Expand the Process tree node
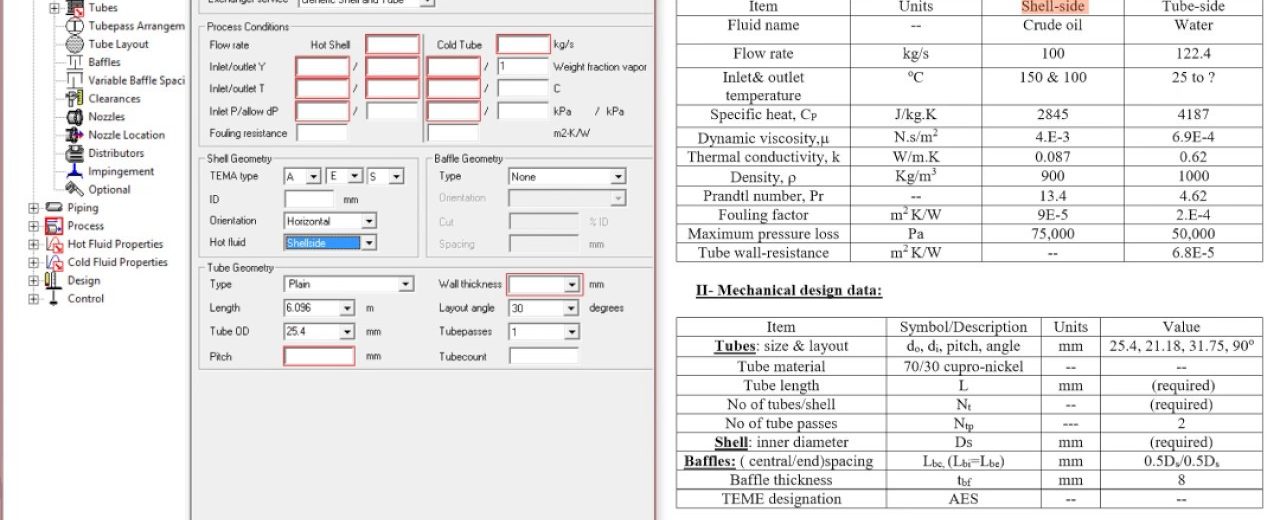 34,226
